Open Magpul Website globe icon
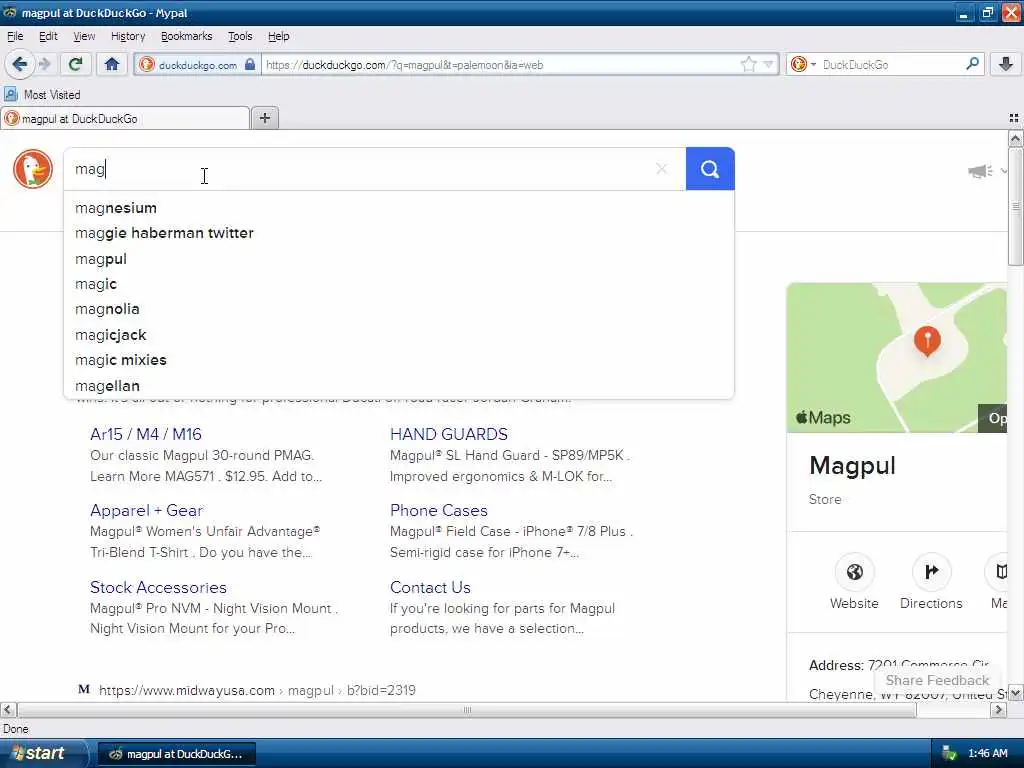 [x=854, y=572]
